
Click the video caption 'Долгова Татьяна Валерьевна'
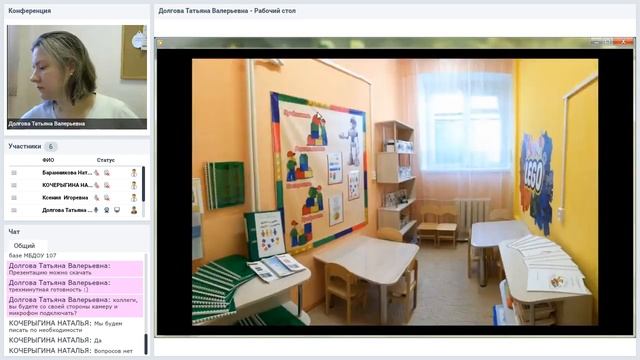[x=47, y=124]
